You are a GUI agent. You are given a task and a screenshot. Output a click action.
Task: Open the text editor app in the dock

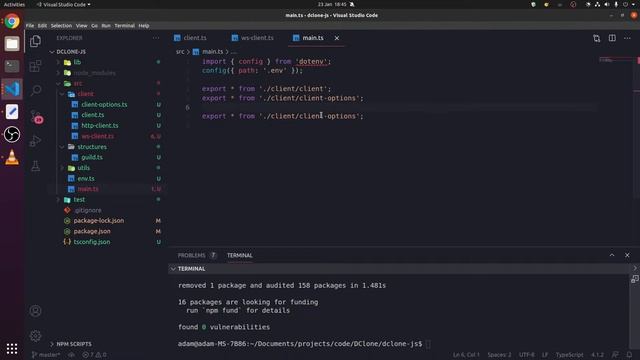coord(12,111)
